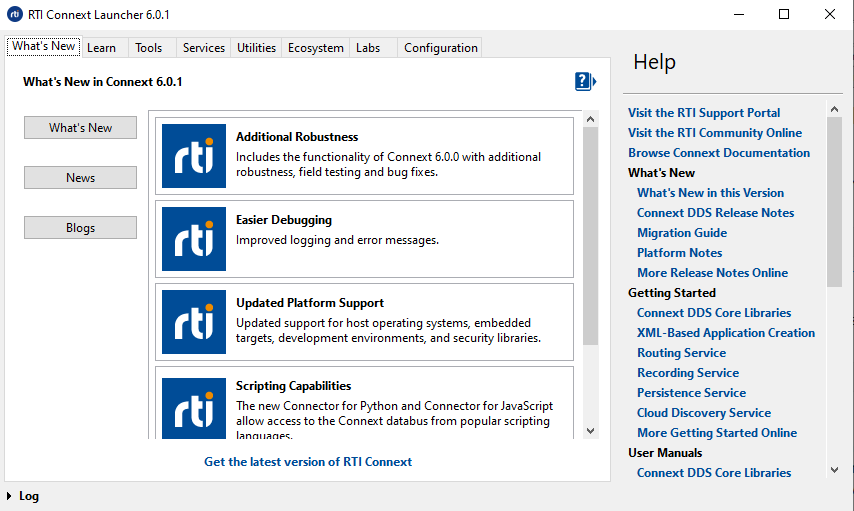Click the RTI Connext Launcher title bar icon
This screenshot has width=854, height=511.
(x=15, y=14)
